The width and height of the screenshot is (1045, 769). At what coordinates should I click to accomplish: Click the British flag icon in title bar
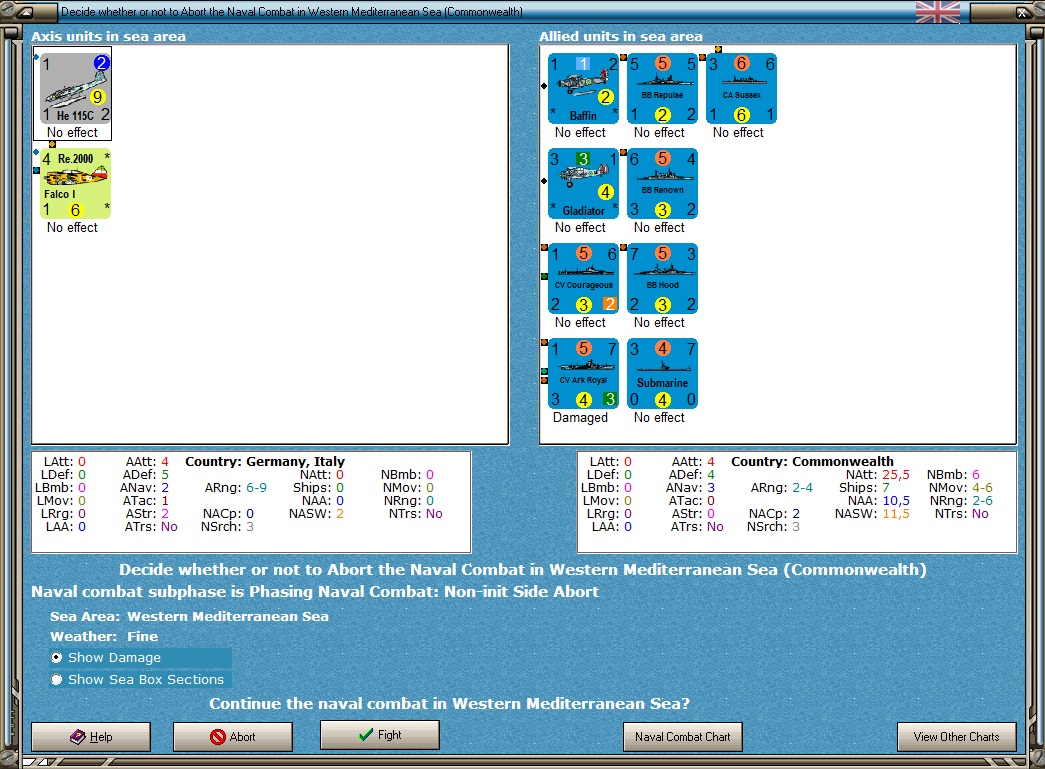click(938, 12)
